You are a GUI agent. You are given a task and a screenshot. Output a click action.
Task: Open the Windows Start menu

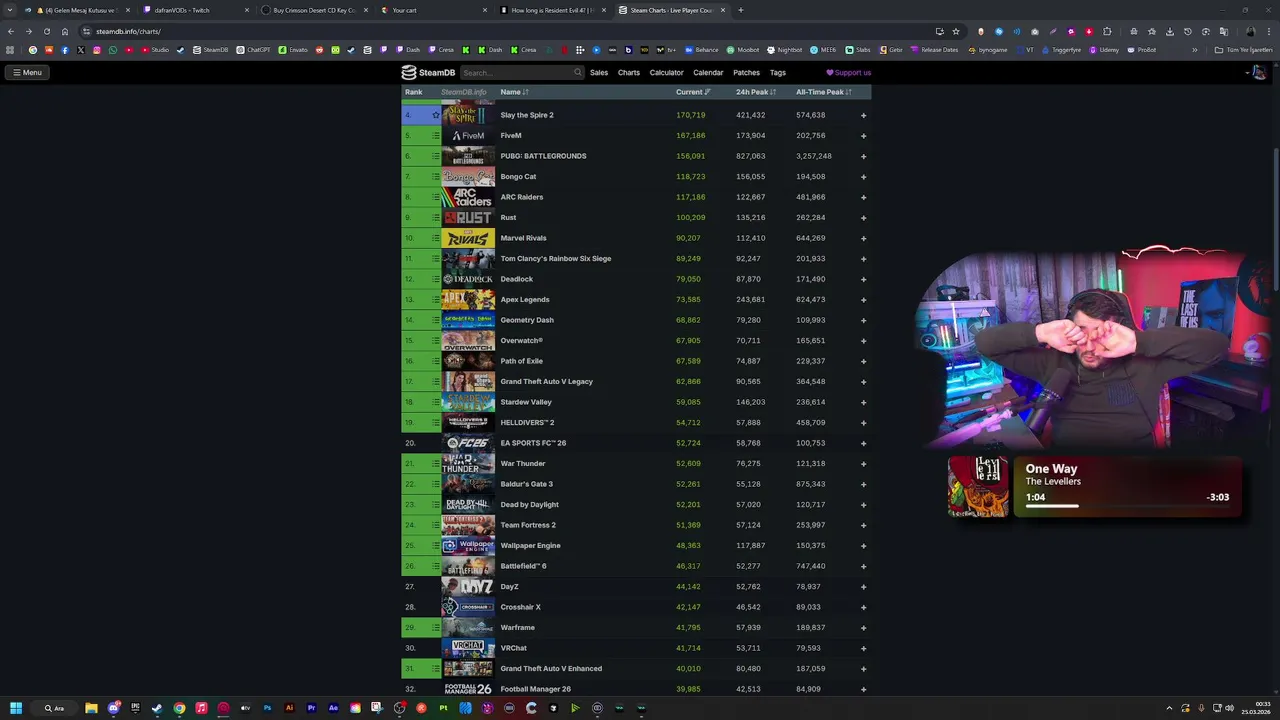(15, 708)
